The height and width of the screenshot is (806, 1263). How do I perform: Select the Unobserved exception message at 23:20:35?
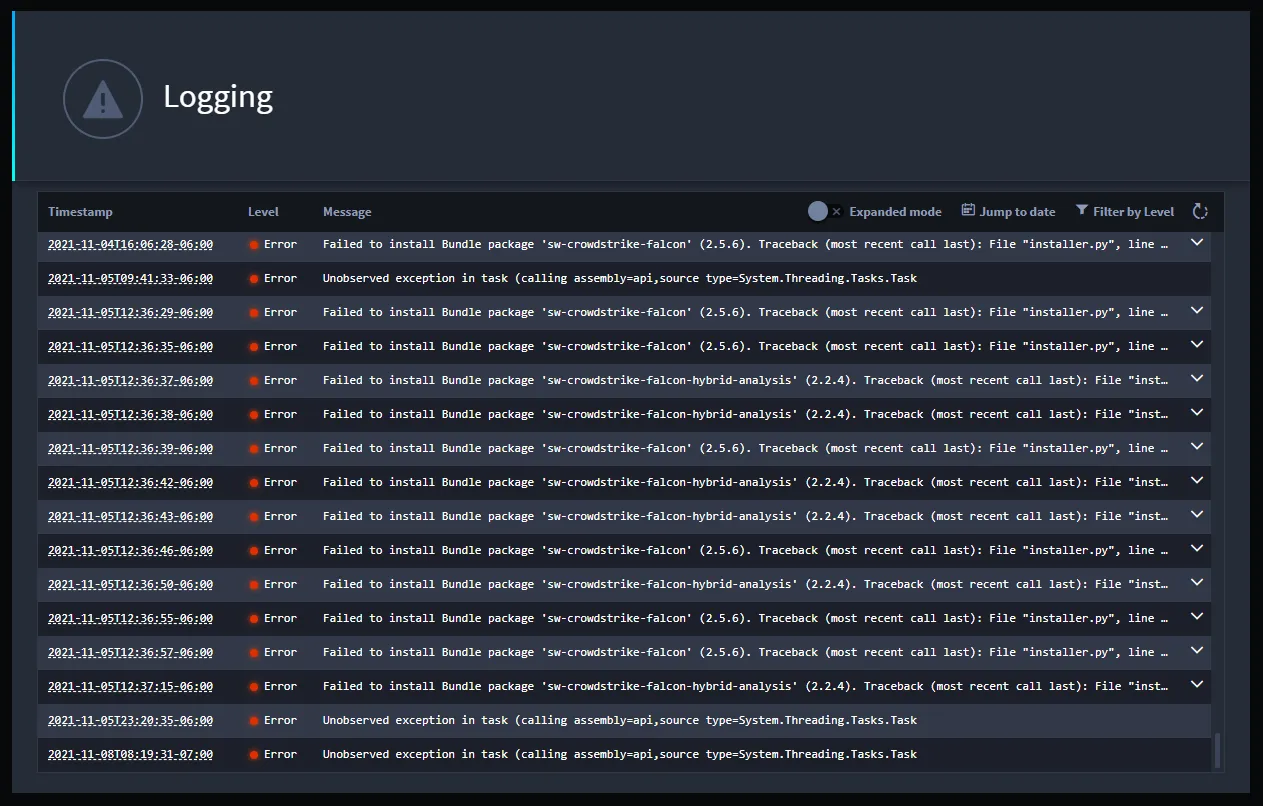pyautogui.click(x=620, y=720)
